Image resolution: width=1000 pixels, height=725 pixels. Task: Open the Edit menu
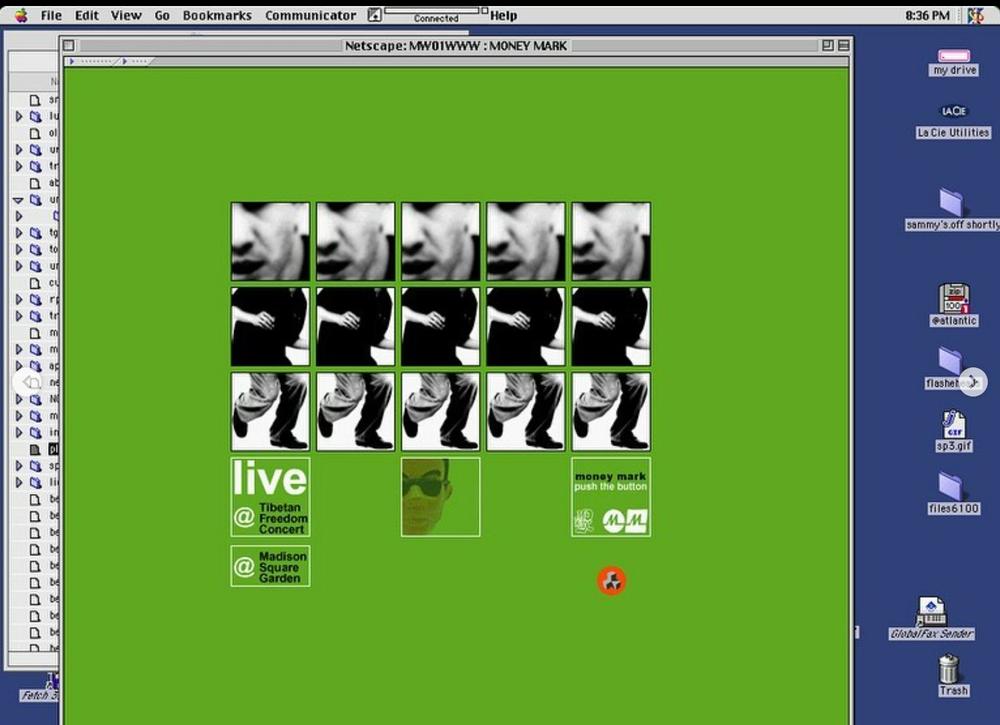click(x=87, y=15)
